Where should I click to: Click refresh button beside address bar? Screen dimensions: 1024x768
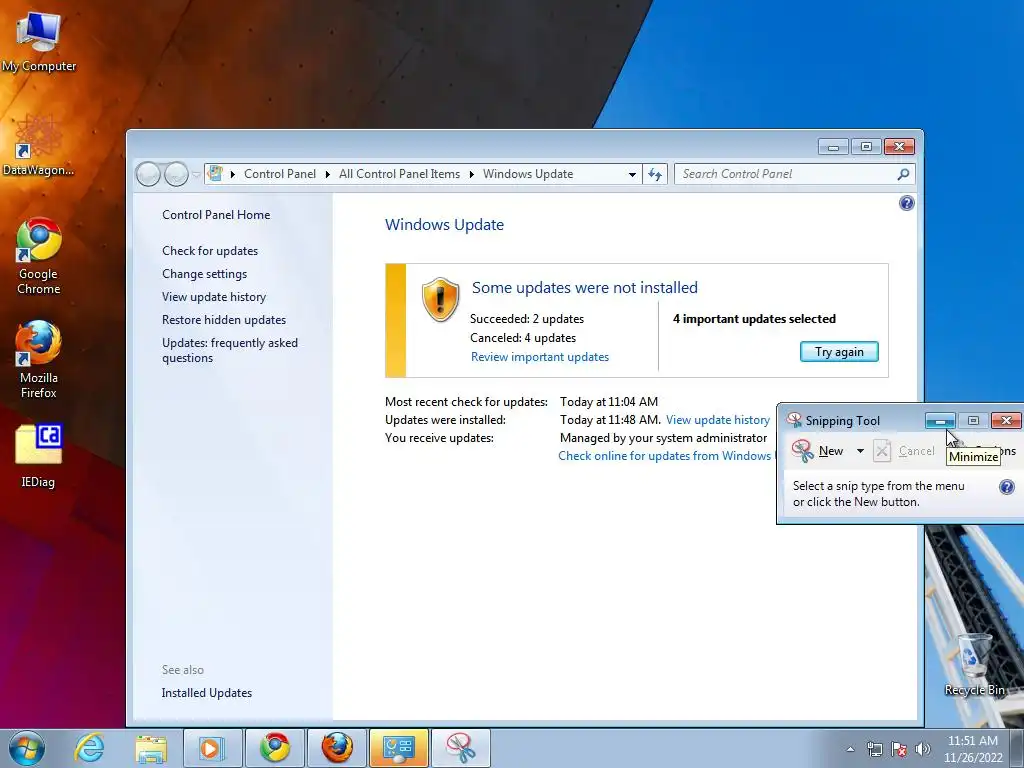point(655,174)
